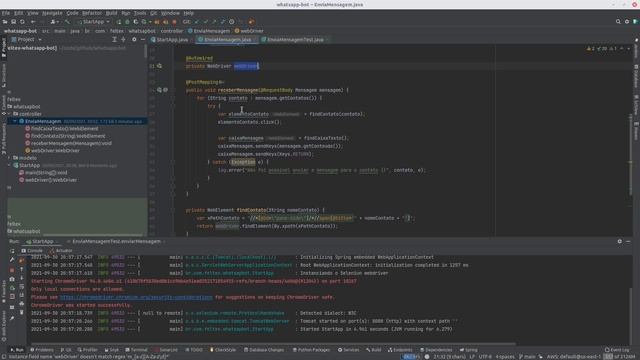Screen dimensions: 640x360
Task: Click Git branch main widget in status bar
Action: [x=527, y=356]
